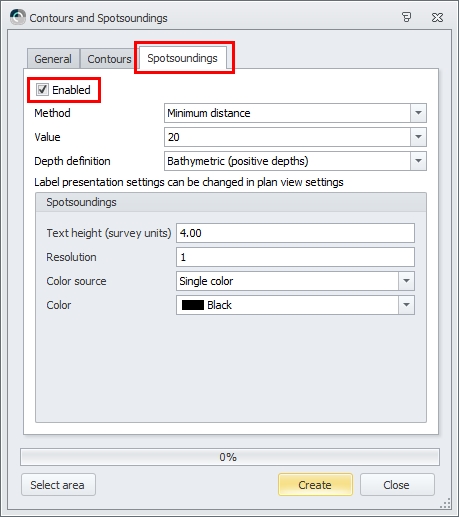Click the Text height field showing 4.00

click(x=295, y=233)
